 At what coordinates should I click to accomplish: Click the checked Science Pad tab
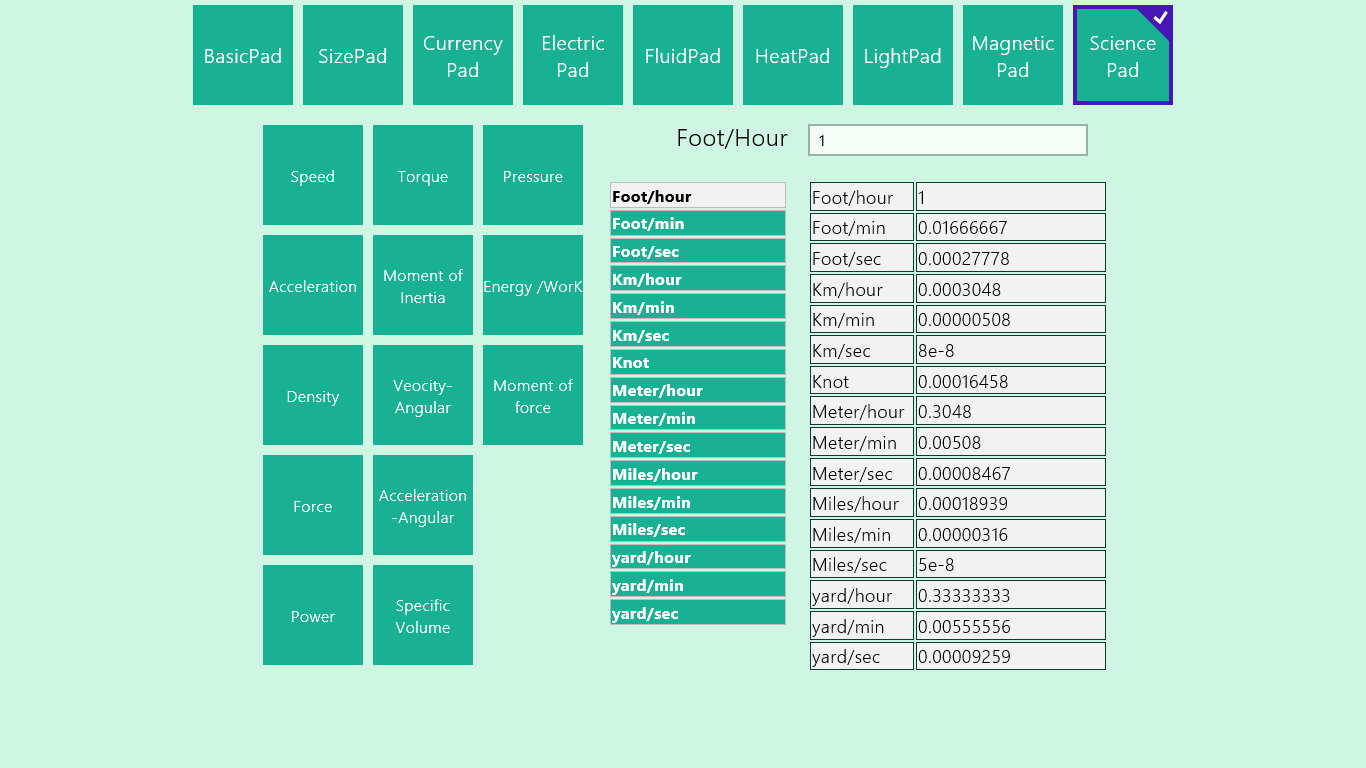pos(1123,55)
